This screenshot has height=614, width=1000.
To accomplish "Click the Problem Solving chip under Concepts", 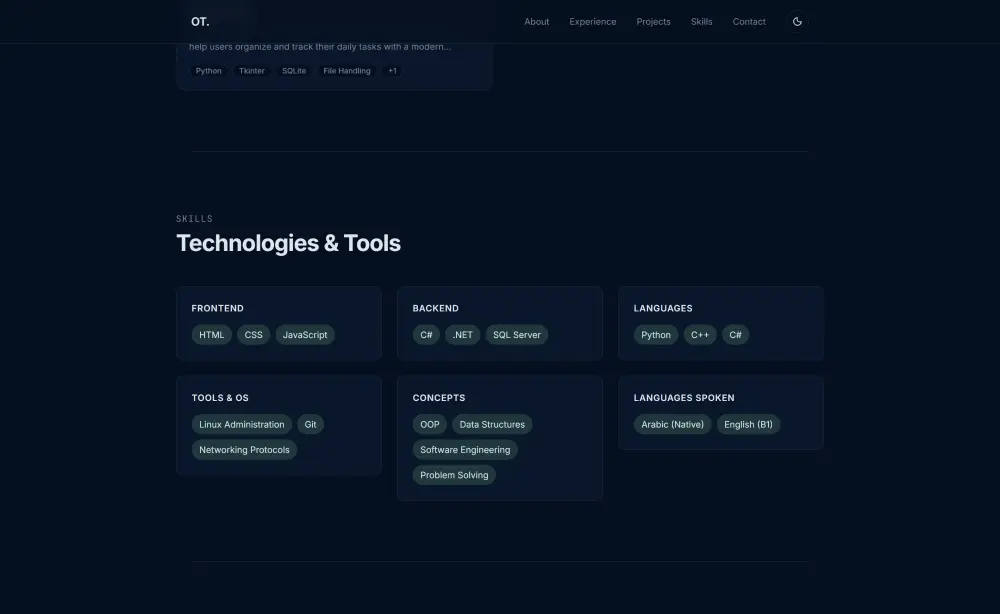I will 454,474.
